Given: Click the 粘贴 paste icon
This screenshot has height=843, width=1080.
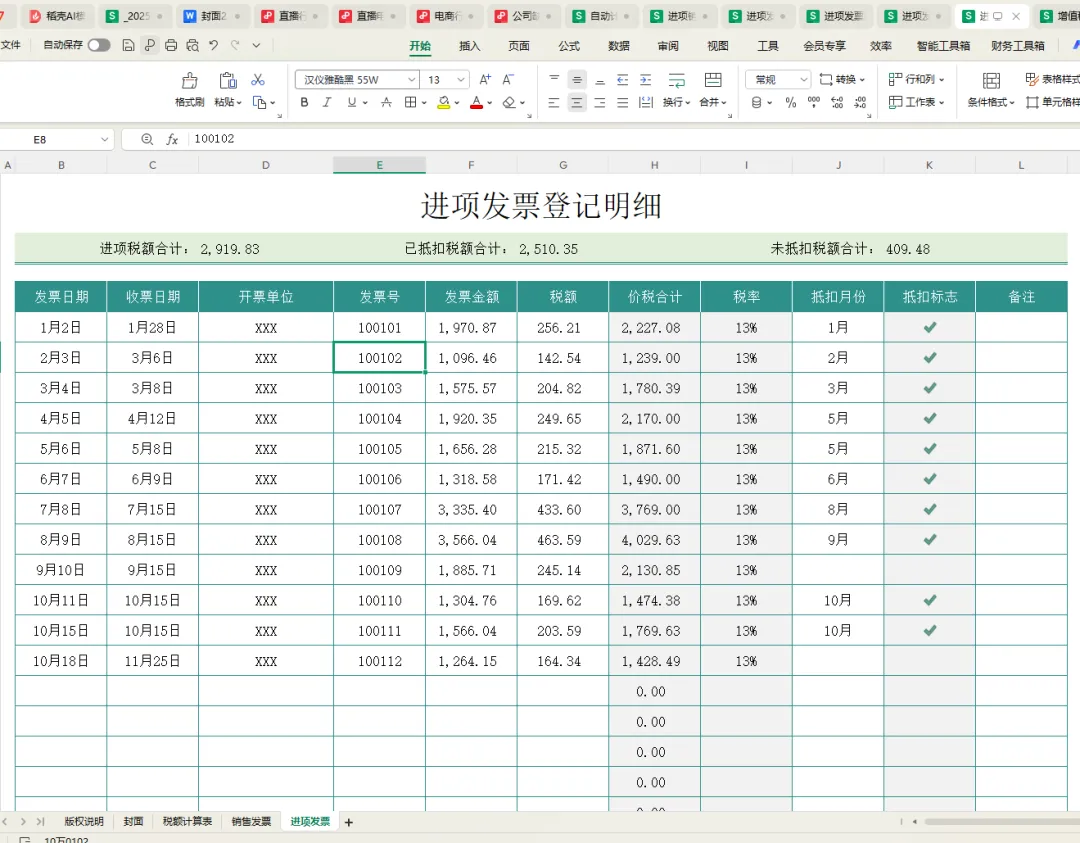Looking at the screenshot, I should click(227, 81).
